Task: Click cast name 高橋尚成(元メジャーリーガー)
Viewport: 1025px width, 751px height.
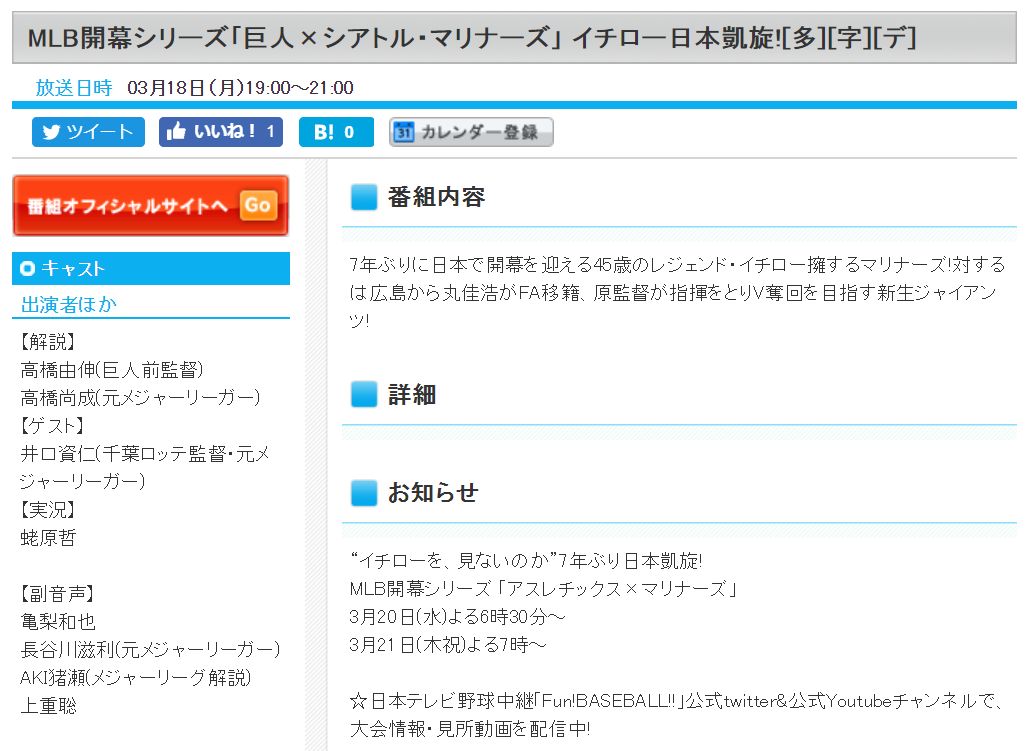Action: click(141, 397)
